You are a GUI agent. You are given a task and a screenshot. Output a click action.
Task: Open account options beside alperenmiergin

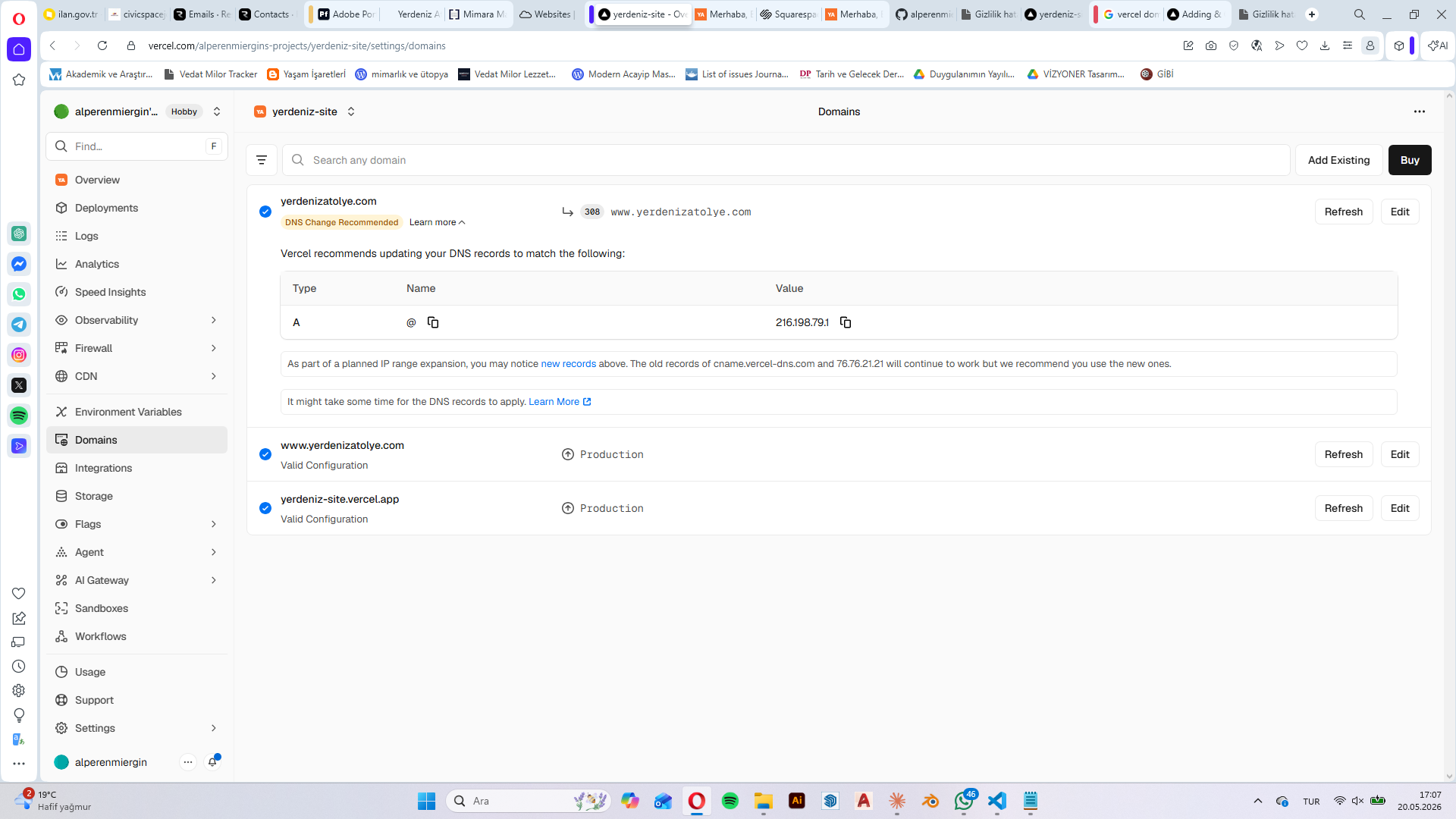click(x=188, y=762)
